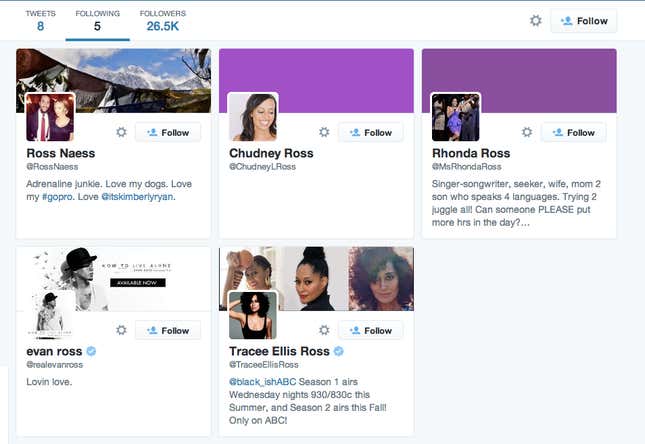Click the @TraceeEllisRoss handle
Image resolution: width=645 pixels, height=444 pixels.
(x=264, y=365)
